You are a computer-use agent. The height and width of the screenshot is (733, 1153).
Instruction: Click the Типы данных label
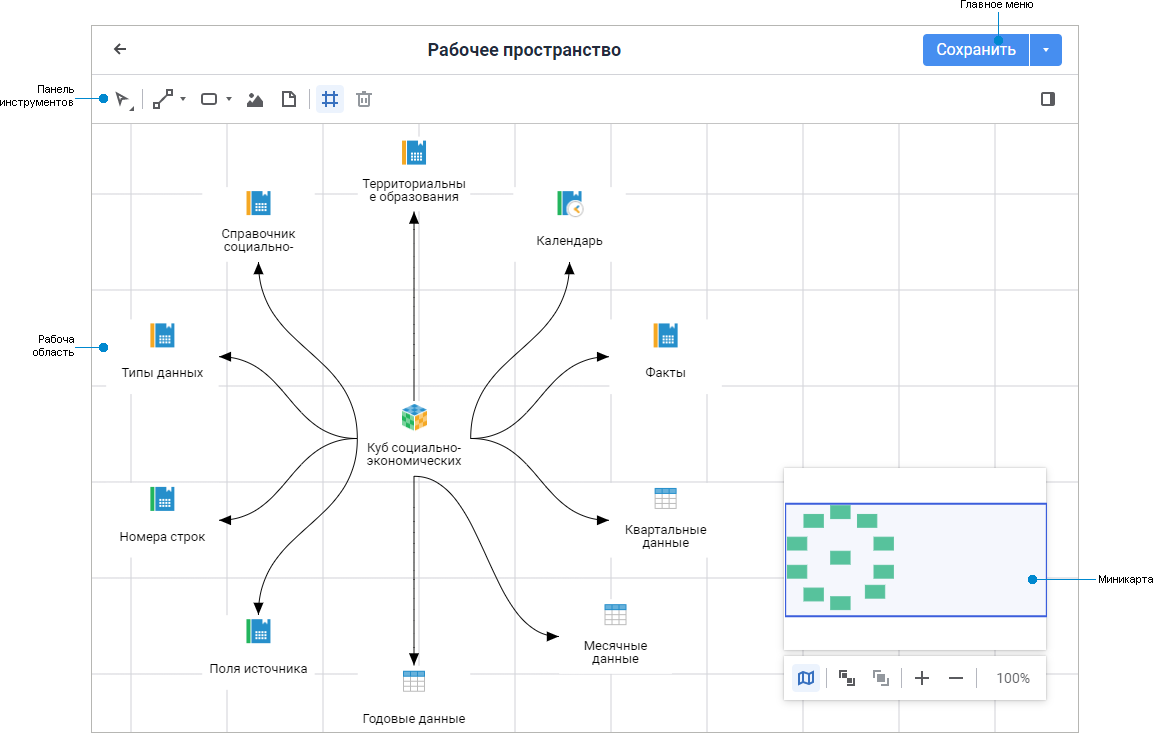click(x=162, y=373)
